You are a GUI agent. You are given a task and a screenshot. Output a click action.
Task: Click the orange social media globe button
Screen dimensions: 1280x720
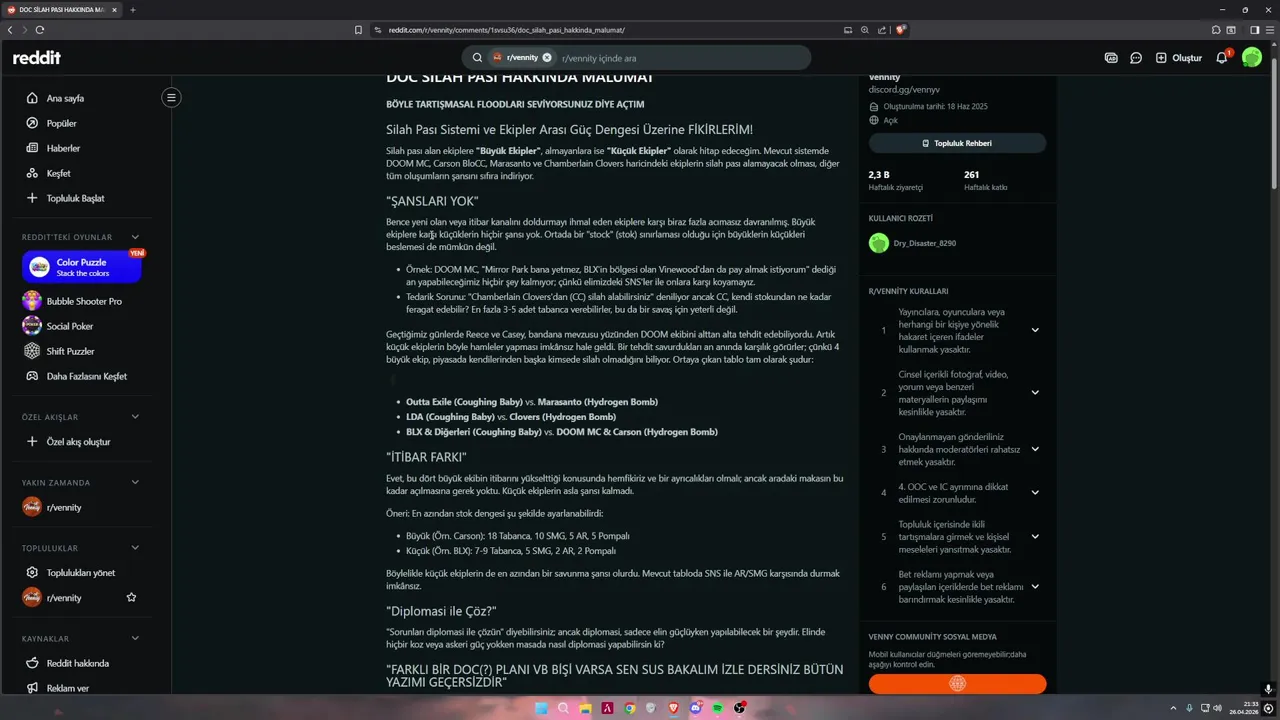pyautogui.click(x=957, y=684)
